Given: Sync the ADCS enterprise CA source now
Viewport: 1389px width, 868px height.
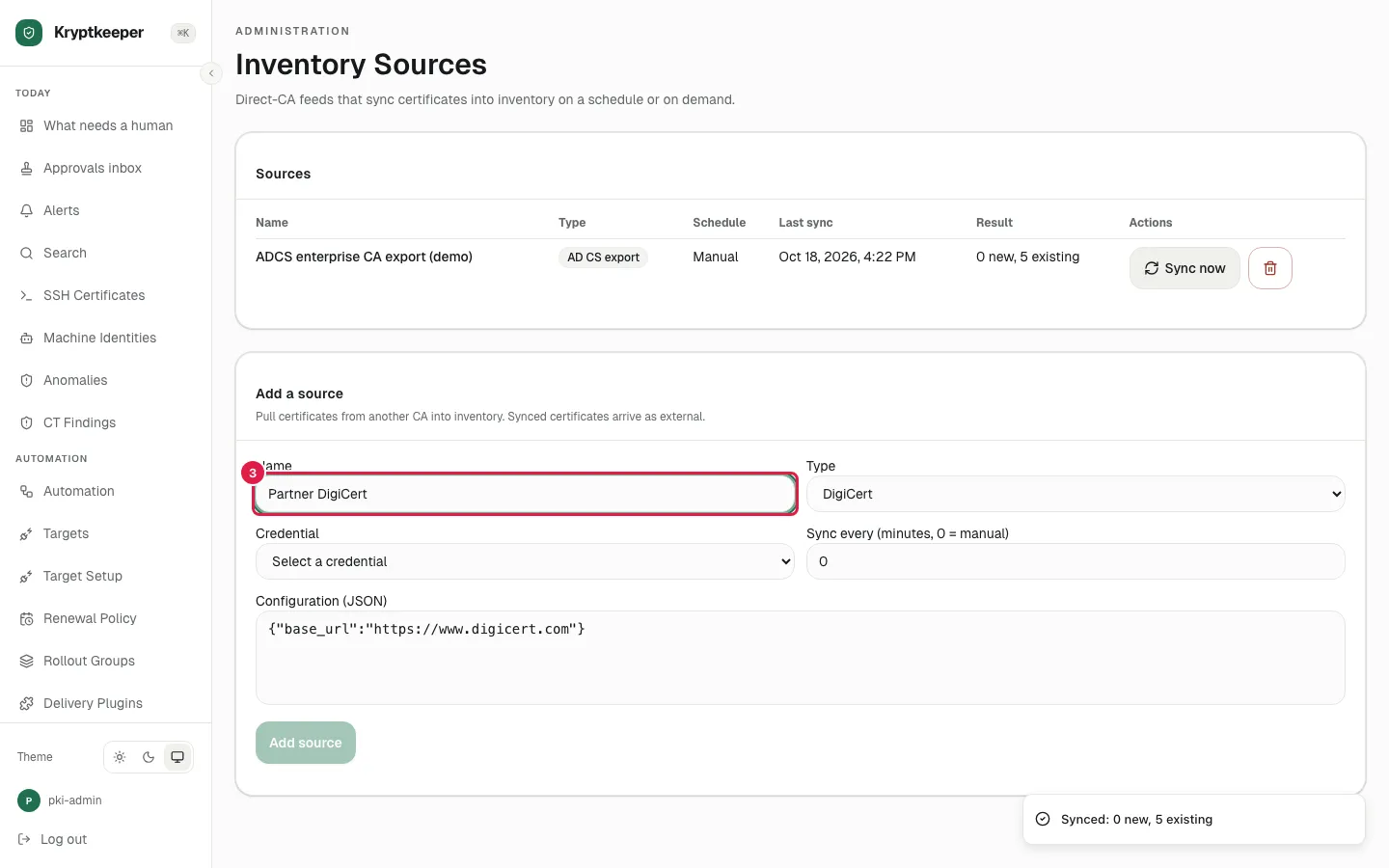Looking at the screenshot, I should (1185, 268).
